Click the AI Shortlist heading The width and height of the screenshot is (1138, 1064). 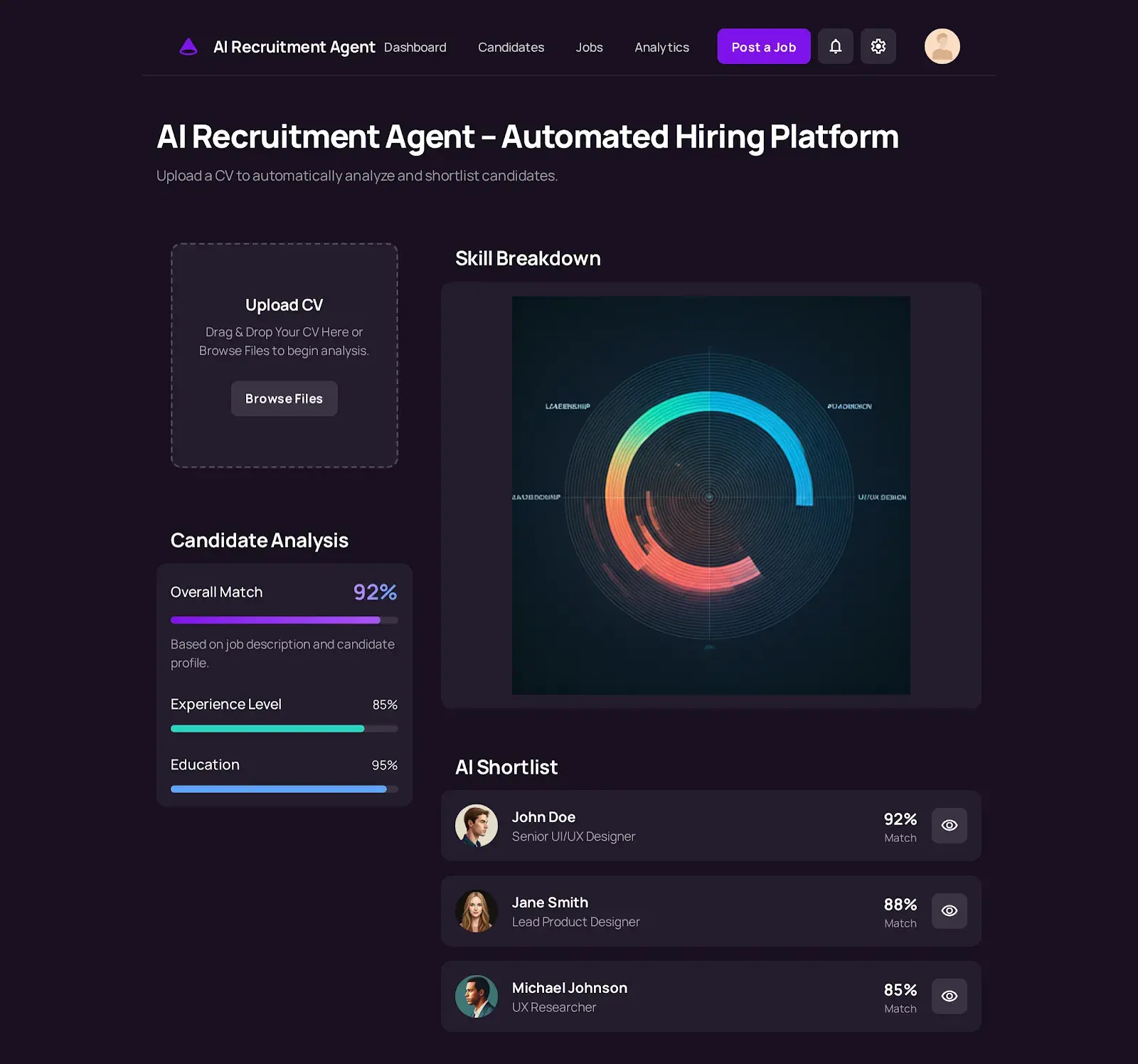pos(506,767)
